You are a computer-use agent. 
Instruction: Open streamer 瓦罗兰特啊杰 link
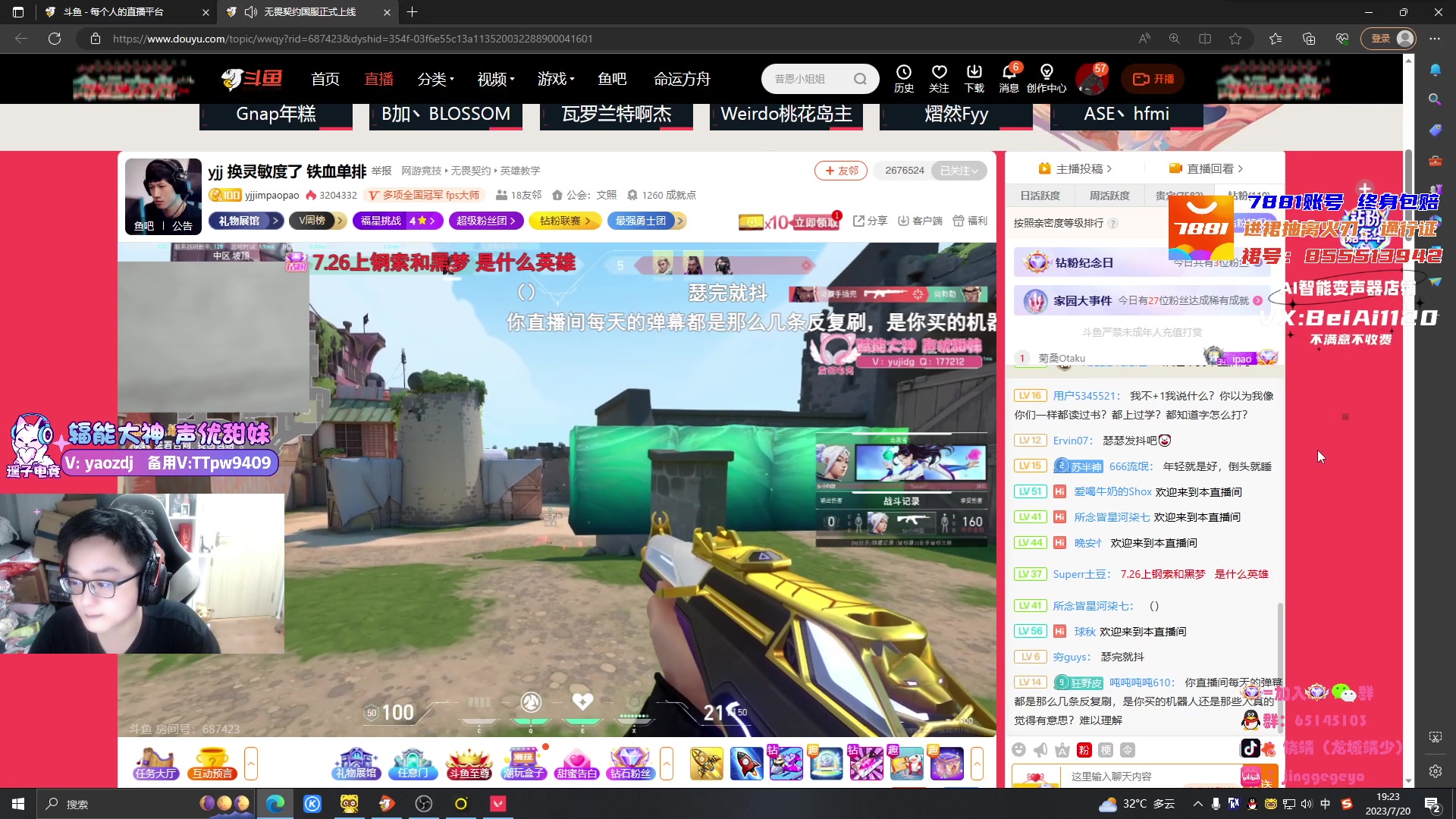[x=617, y=115]
